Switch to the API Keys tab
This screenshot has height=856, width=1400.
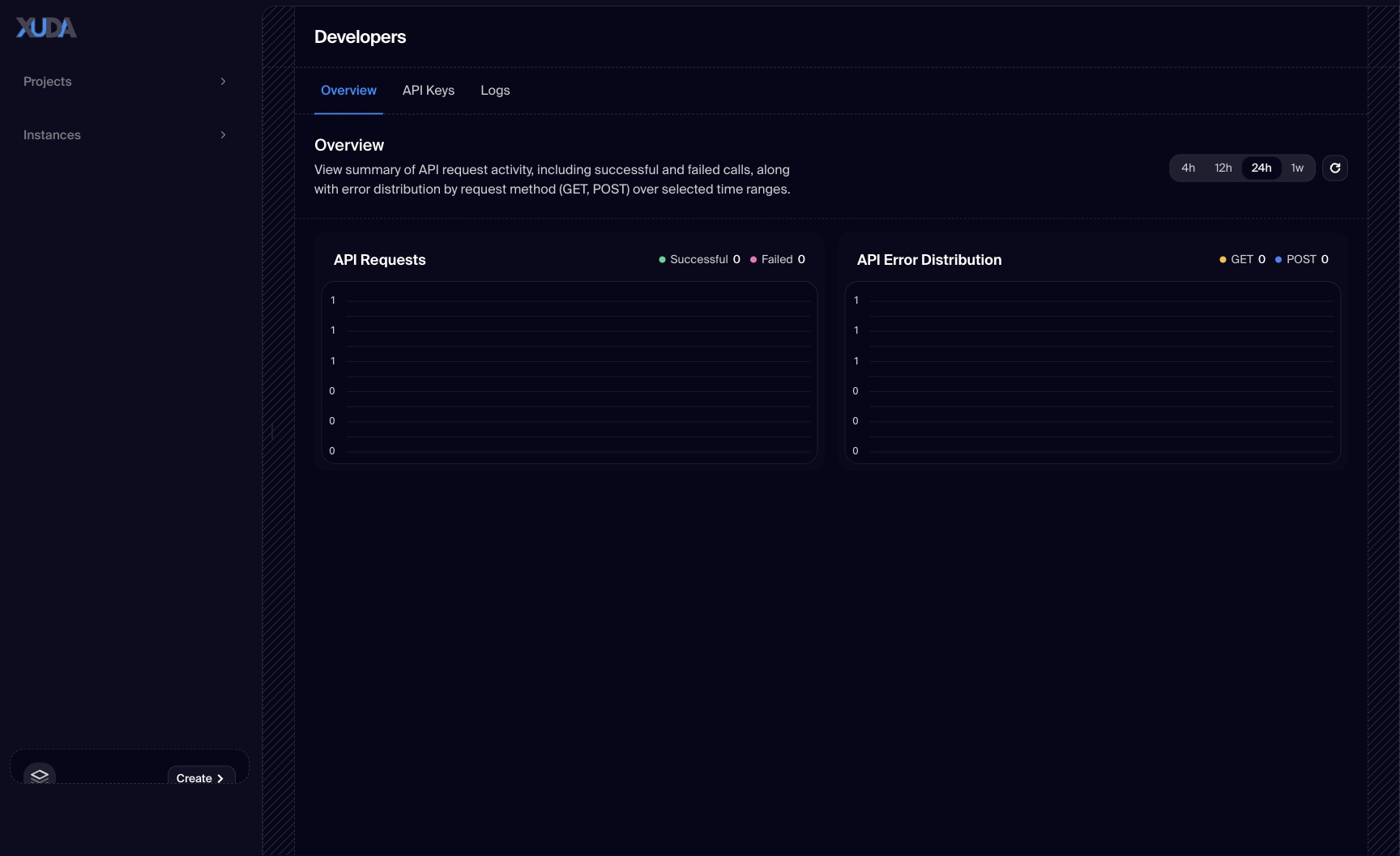pos(429,90)
